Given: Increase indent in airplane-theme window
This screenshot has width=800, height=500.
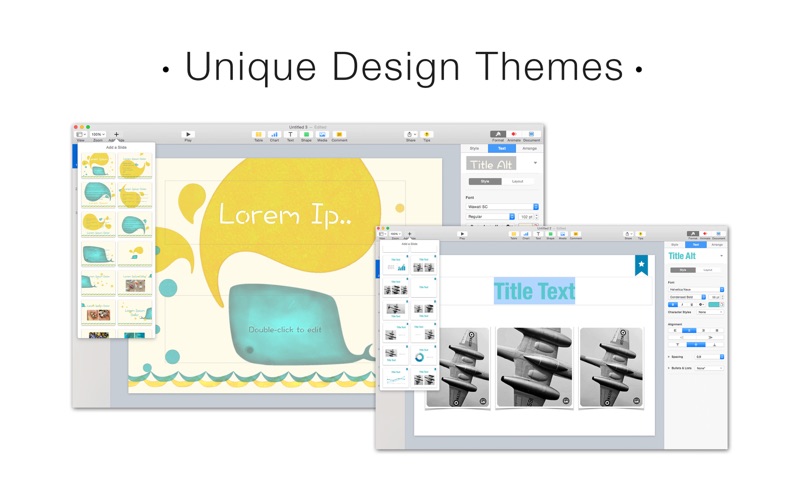Looking at the screenshot, I should (710, 337).
